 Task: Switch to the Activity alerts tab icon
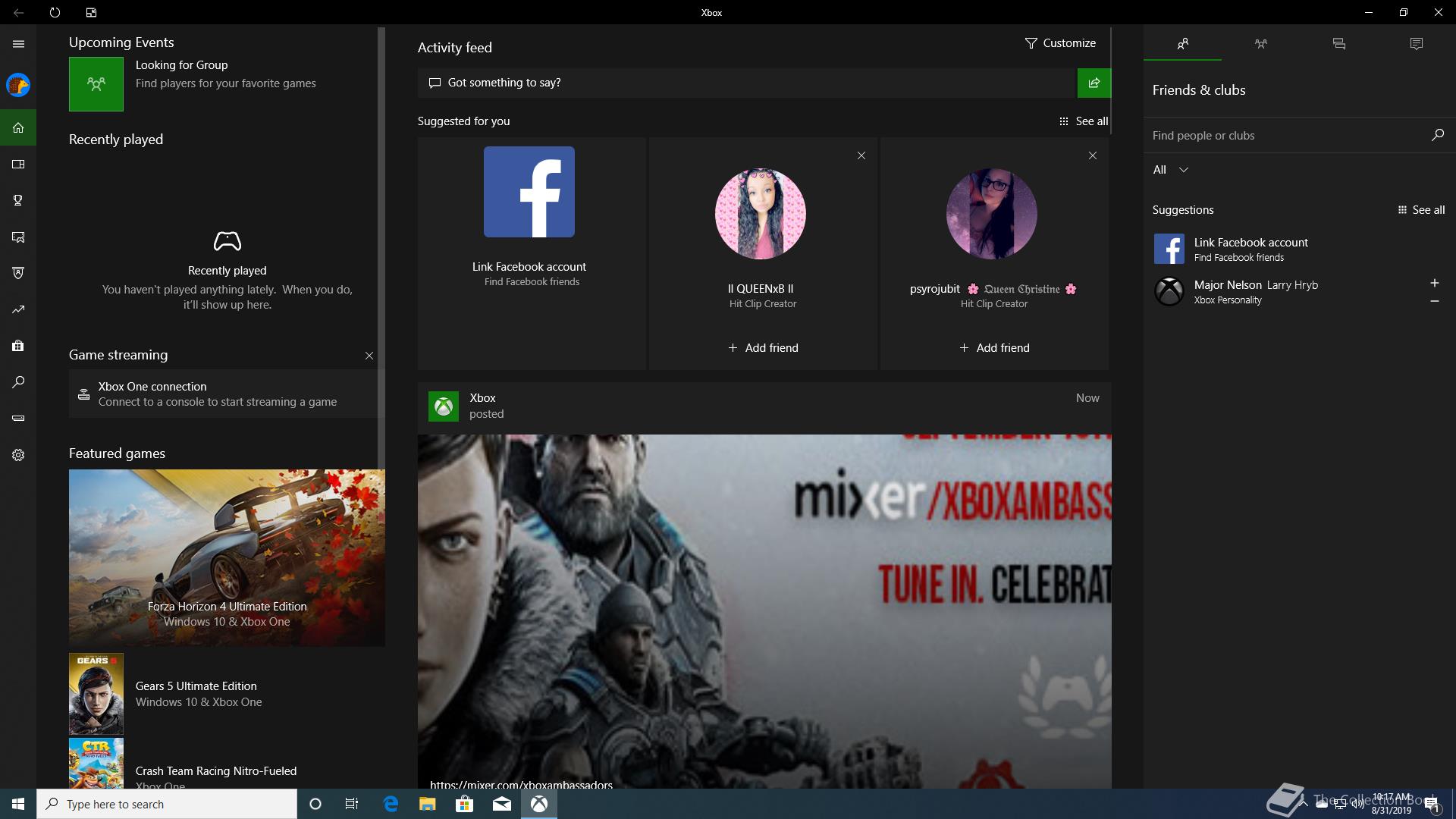click(x=1416, y=44)
